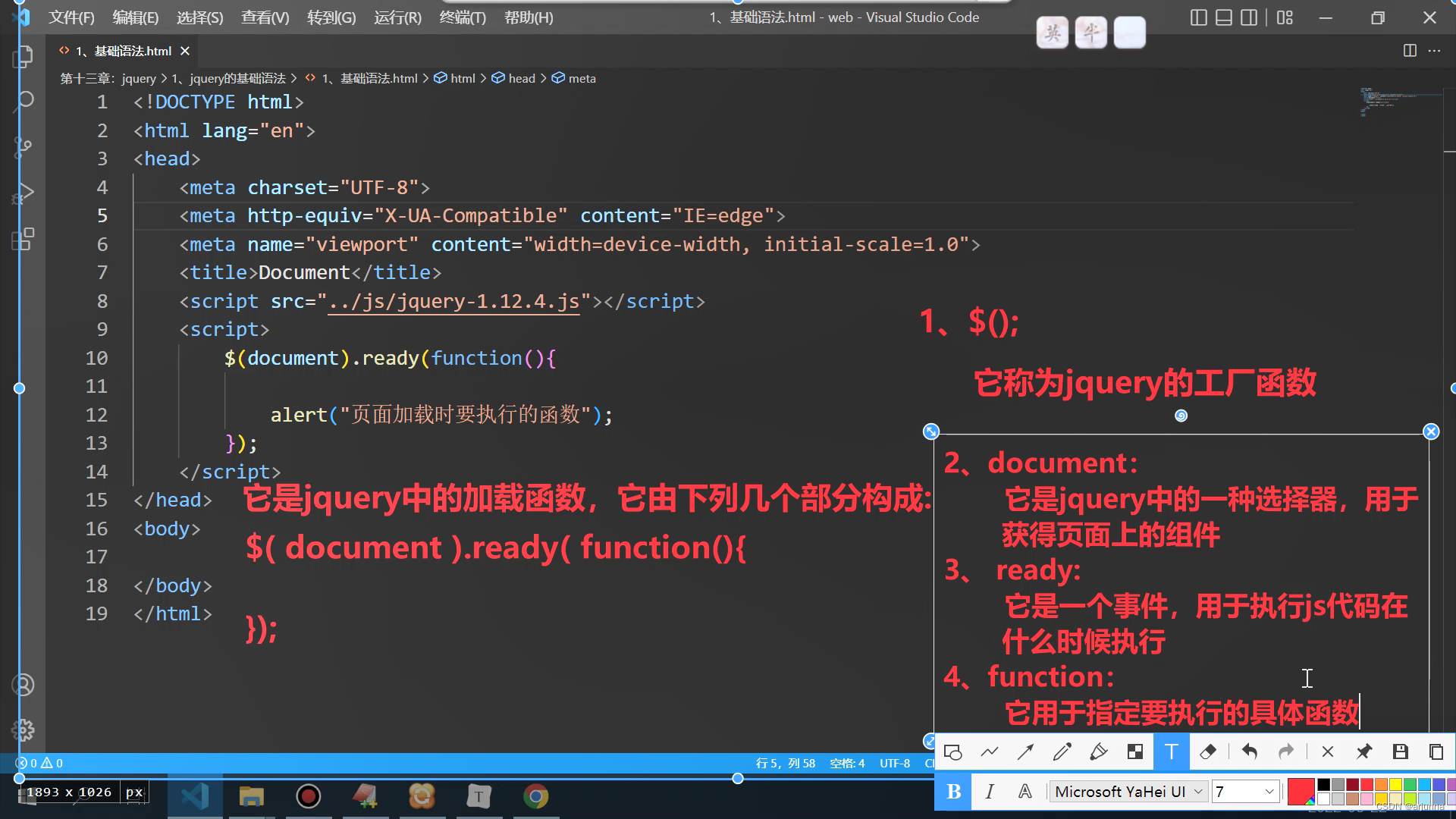This screenshot has width=1456, height=819.
Task: Select the pencil drawing tool
Action: (1062, 752)
